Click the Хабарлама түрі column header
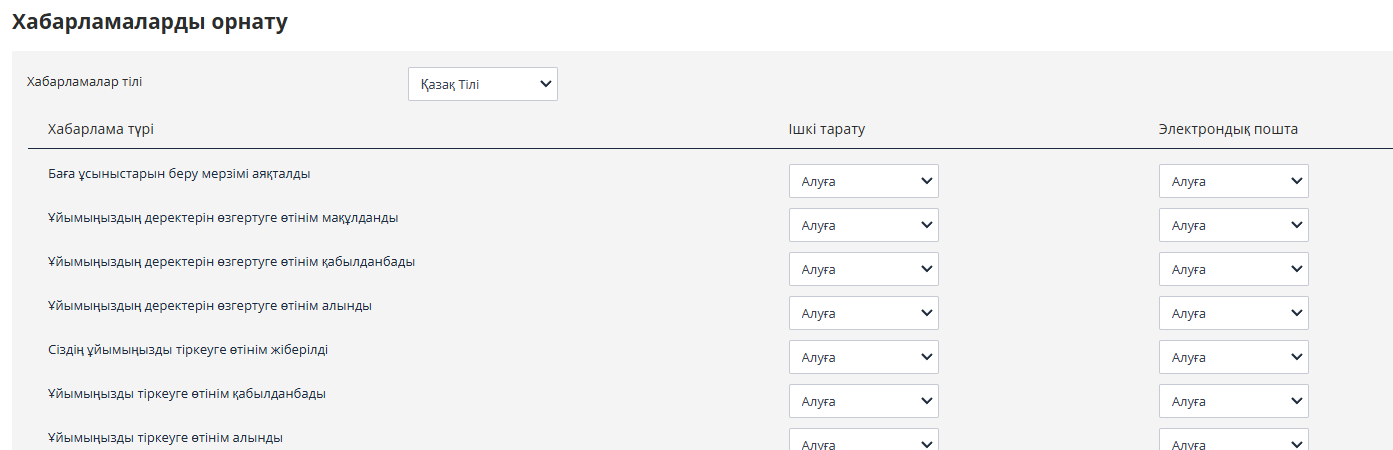1393x450 pixels. [100, 129]
